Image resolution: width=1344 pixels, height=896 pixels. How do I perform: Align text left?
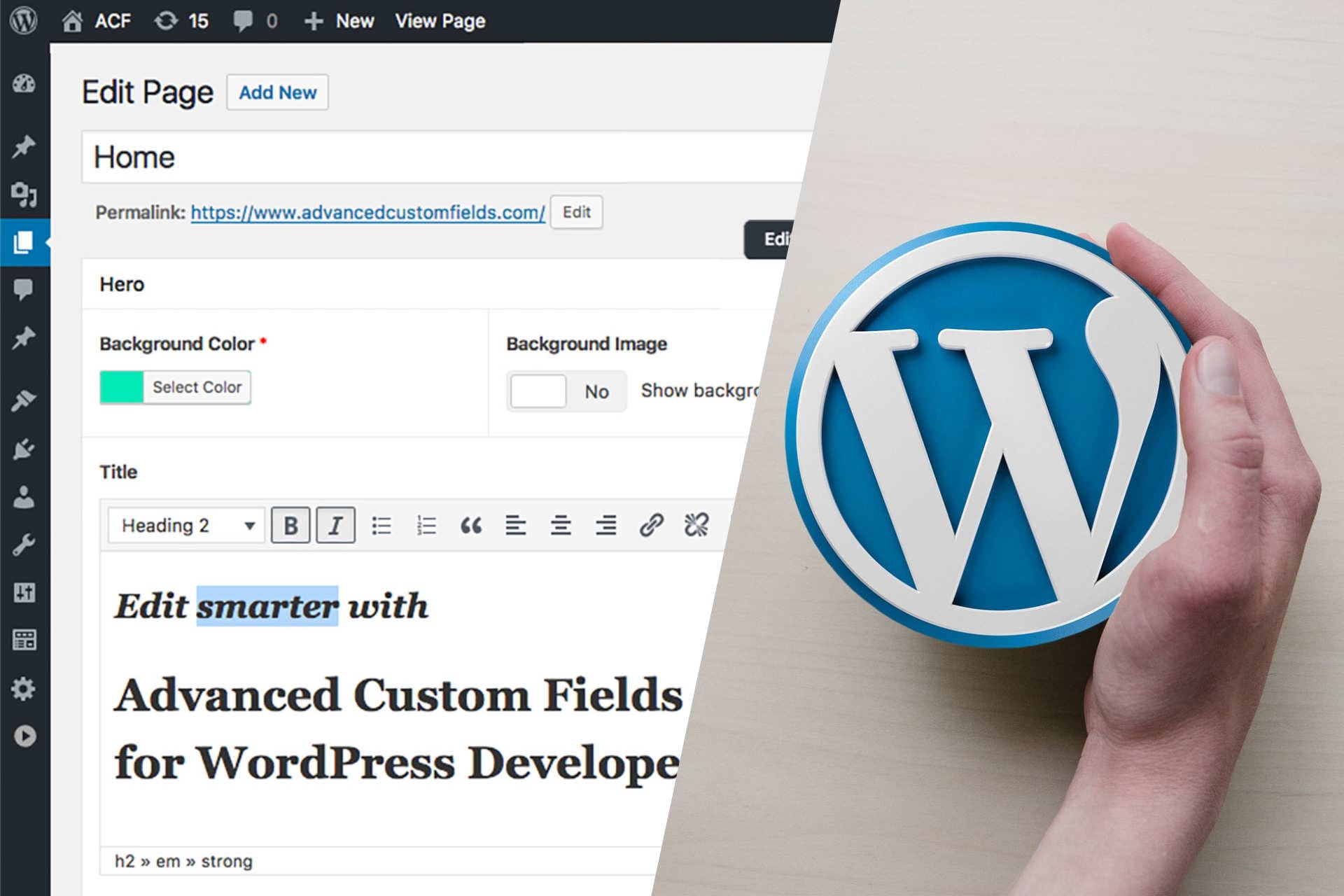(516, 525)
